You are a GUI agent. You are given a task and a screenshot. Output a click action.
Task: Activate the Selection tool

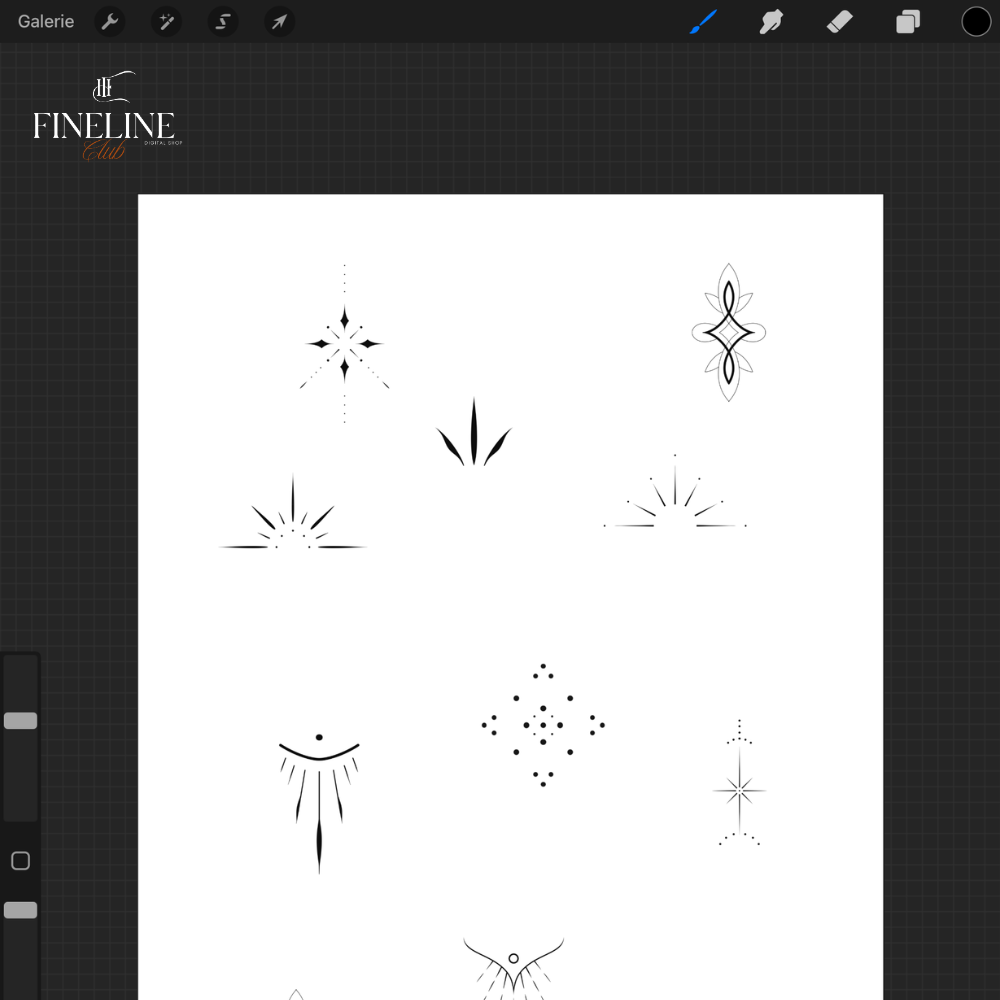pyautogui.click(x=223, y=21)
